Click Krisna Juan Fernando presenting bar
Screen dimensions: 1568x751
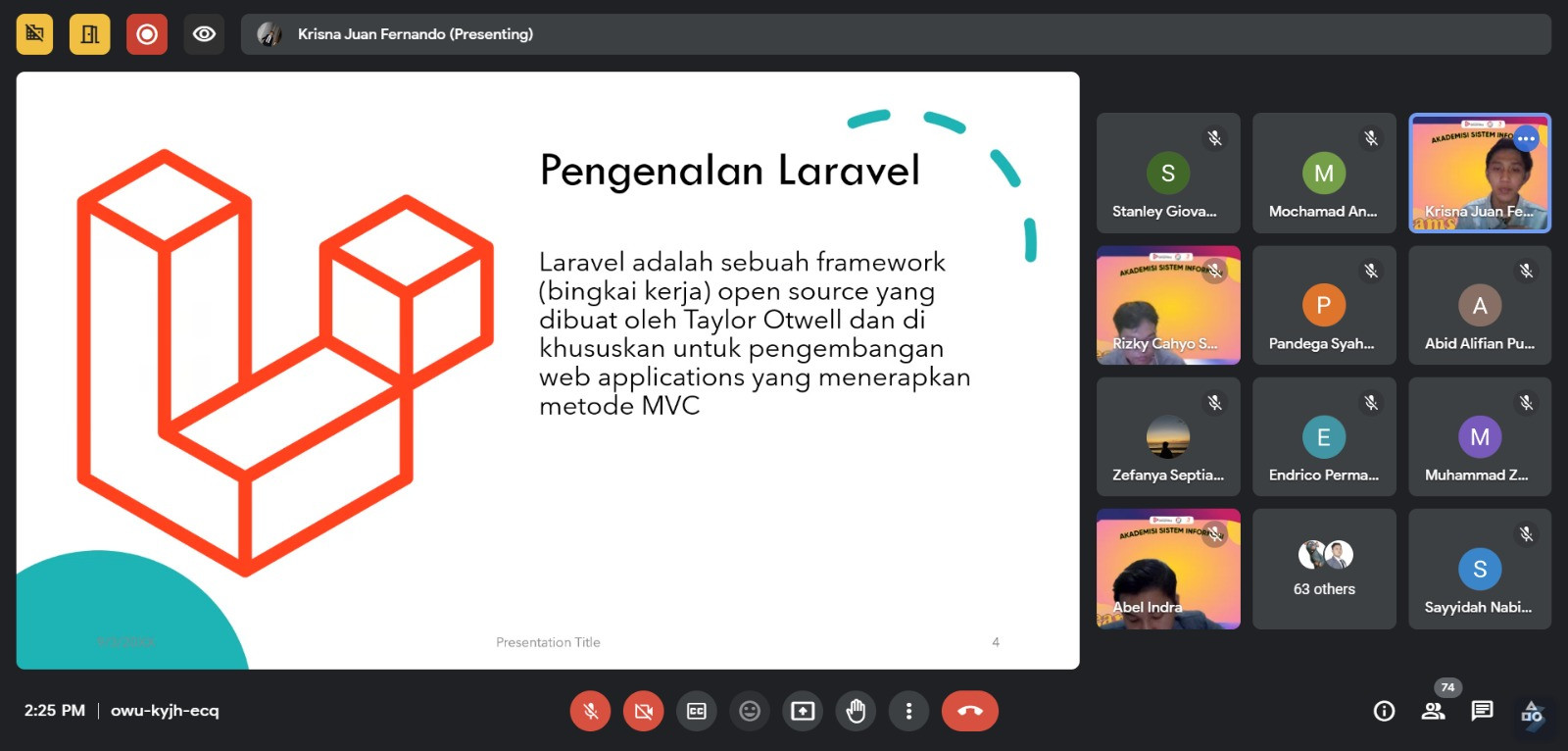tap(896, 34)
